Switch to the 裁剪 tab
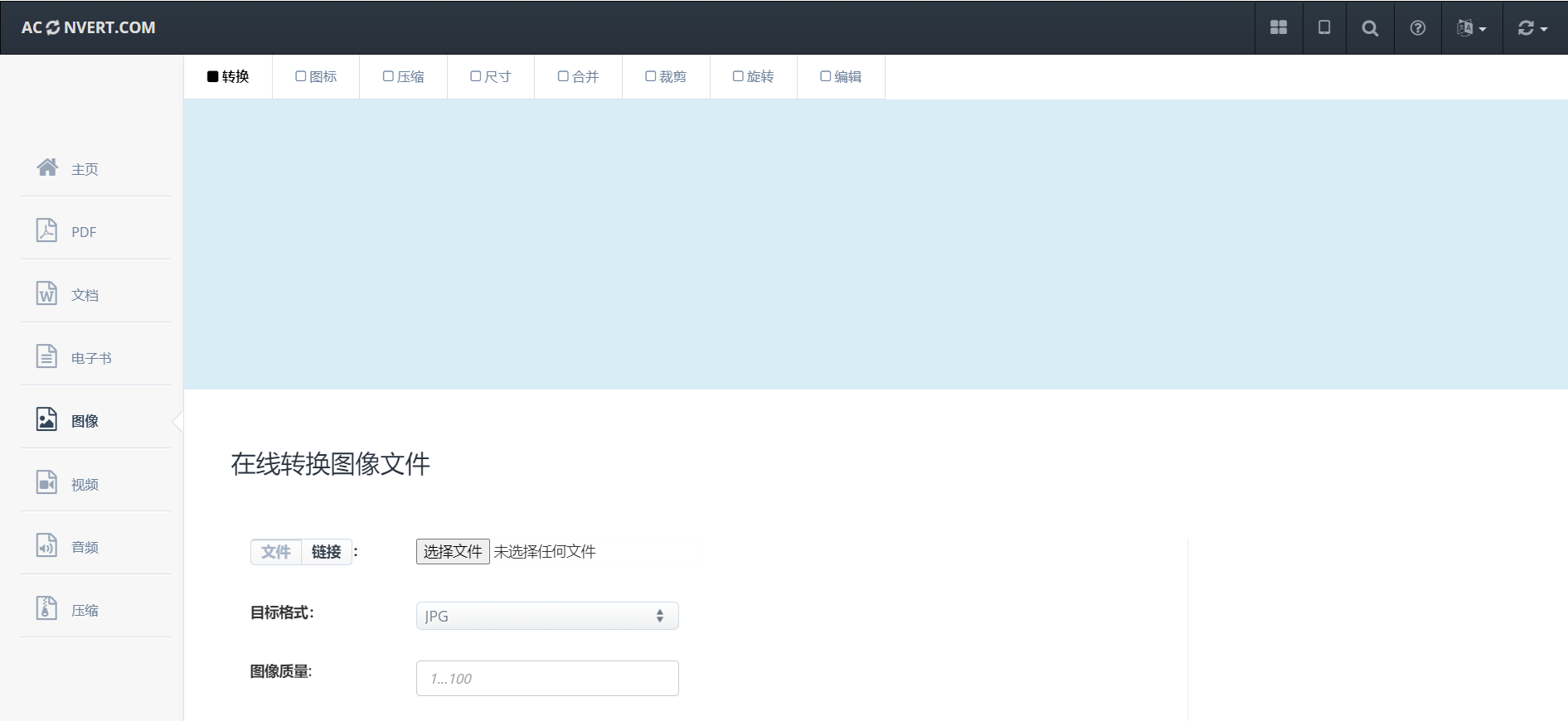1568x721 pixels. (666, 76)
